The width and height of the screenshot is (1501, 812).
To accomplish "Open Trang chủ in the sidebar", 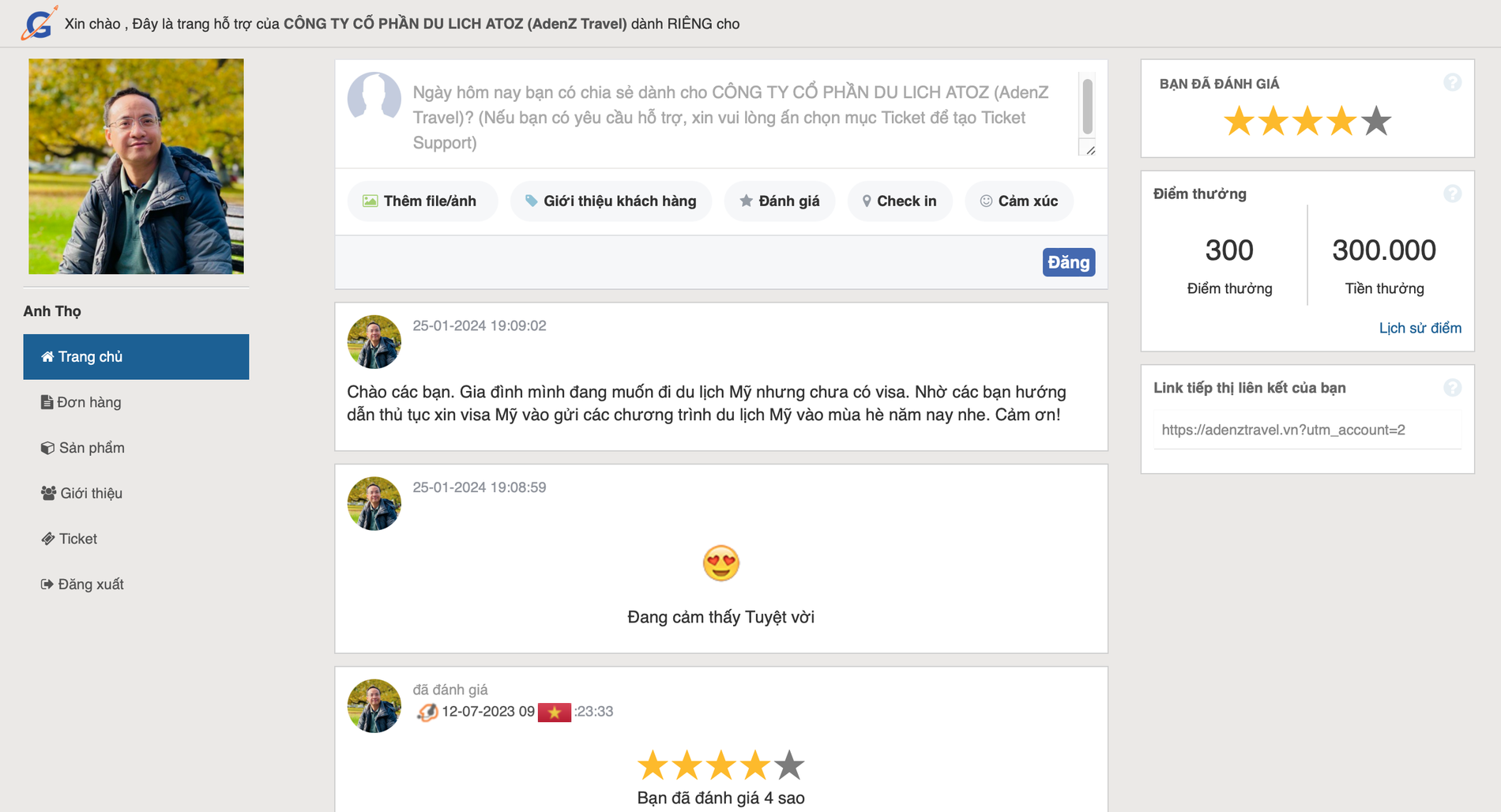I will click(x=136, y=357).
